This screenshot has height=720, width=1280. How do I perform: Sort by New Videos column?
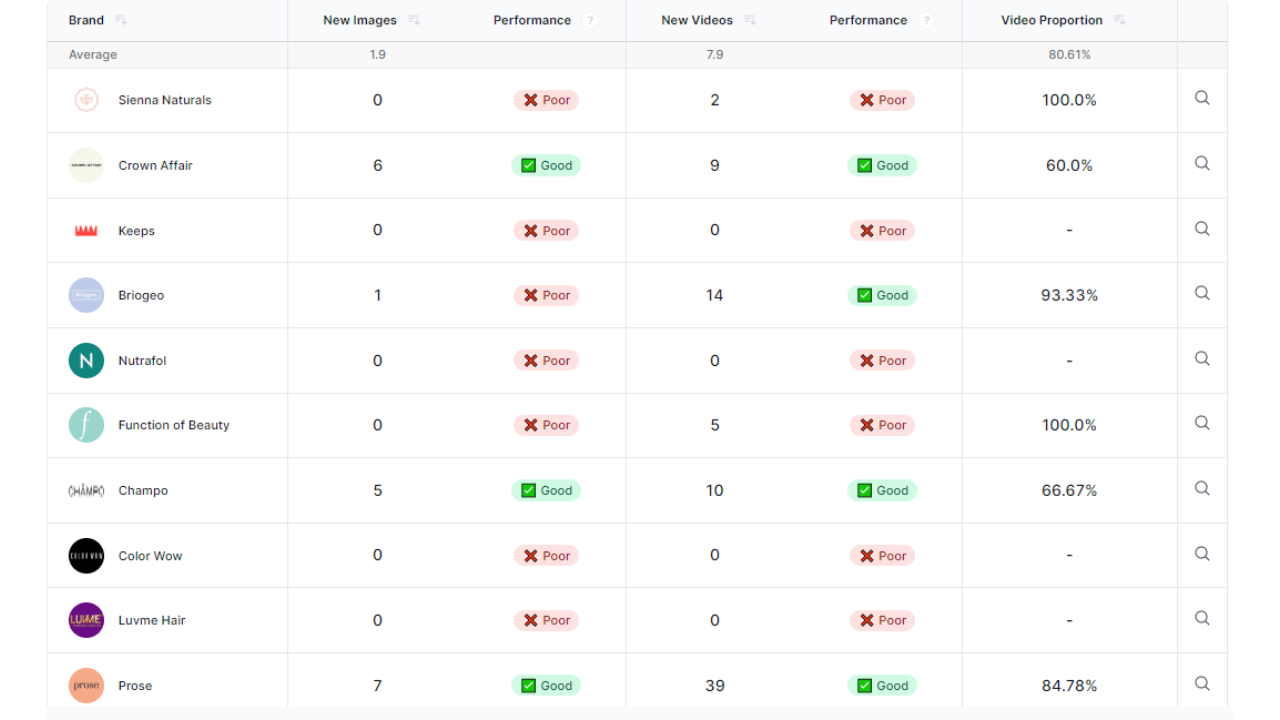pyautogui.click(x=750, y=21)
